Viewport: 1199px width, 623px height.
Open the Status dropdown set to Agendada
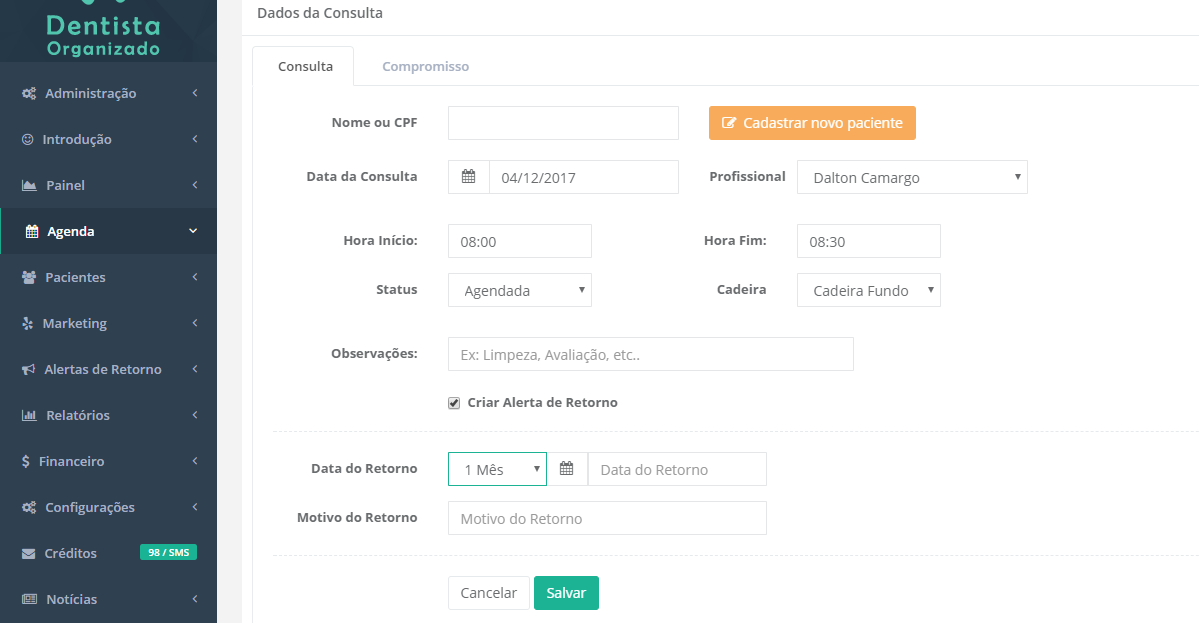tap(519, 290)
